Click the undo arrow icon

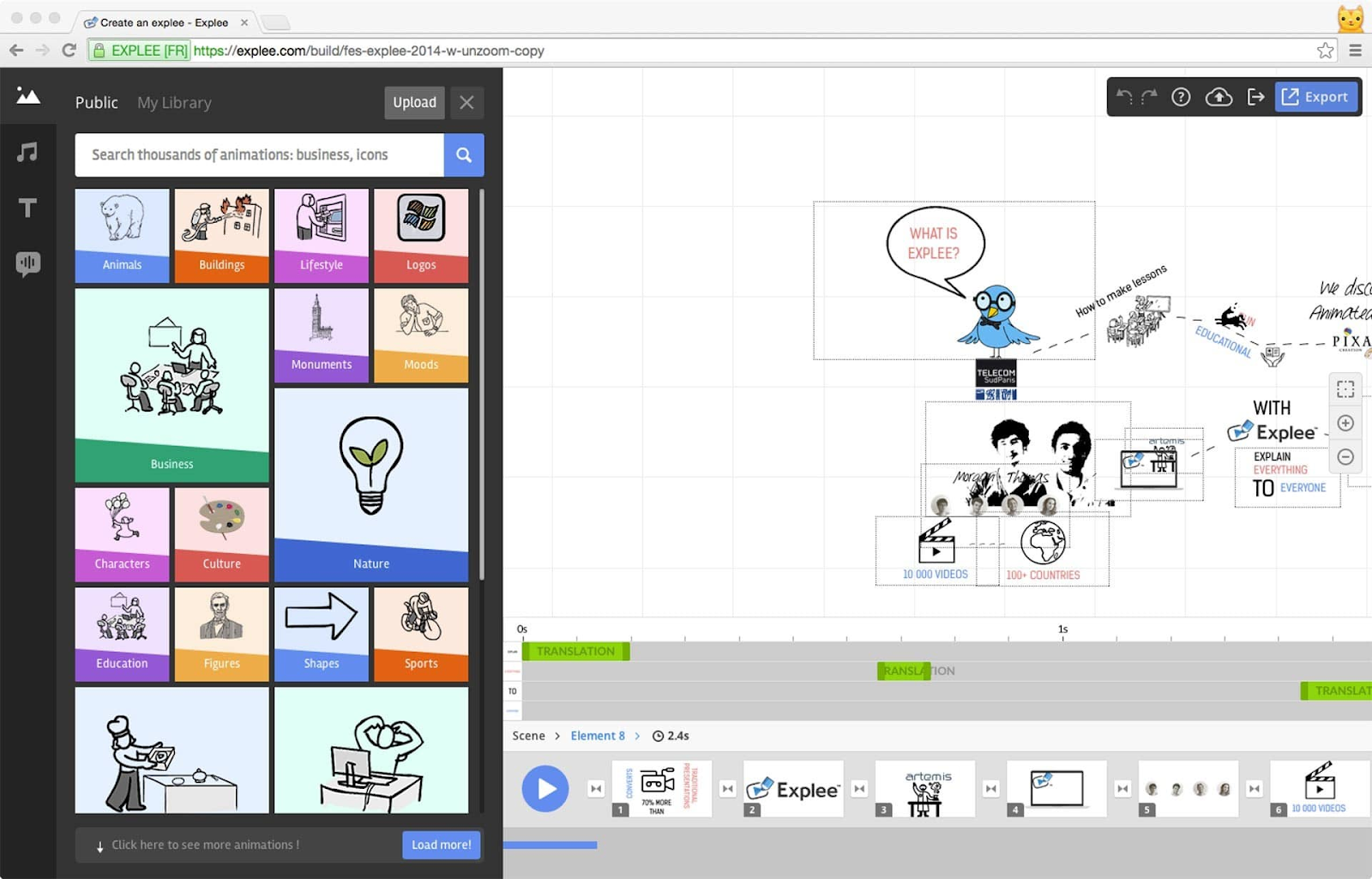click(1124, 97)
